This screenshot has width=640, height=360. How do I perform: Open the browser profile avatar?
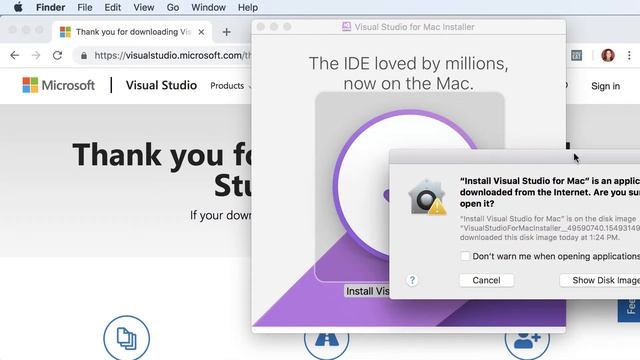point(608,55)
